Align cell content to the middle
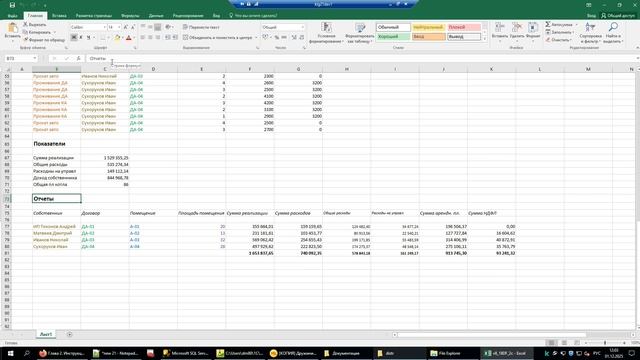Screen dimensions: 640x360 (x=150, y=27)
